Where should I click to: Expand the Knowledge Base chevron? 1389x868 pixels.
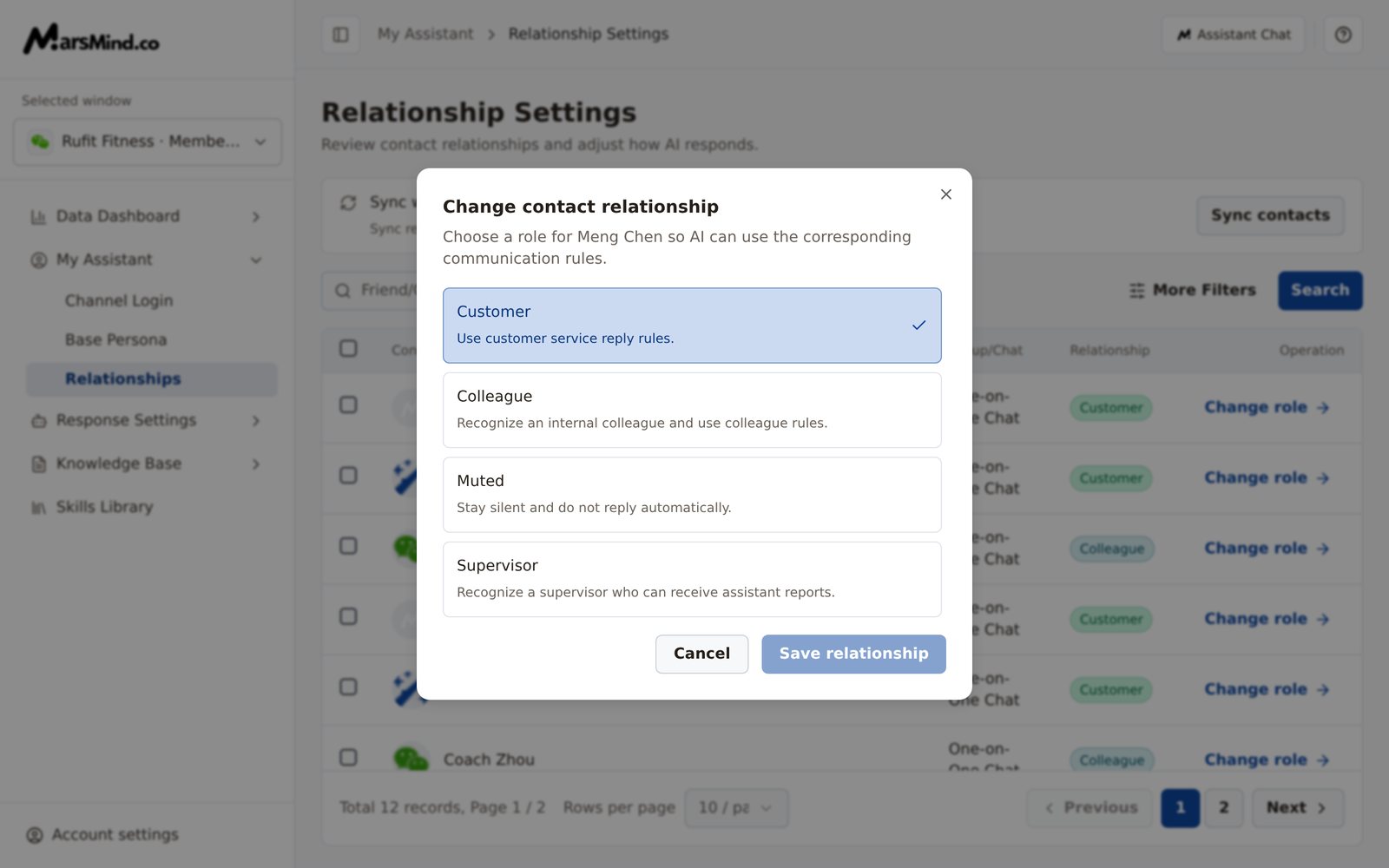tap(256, 464)
